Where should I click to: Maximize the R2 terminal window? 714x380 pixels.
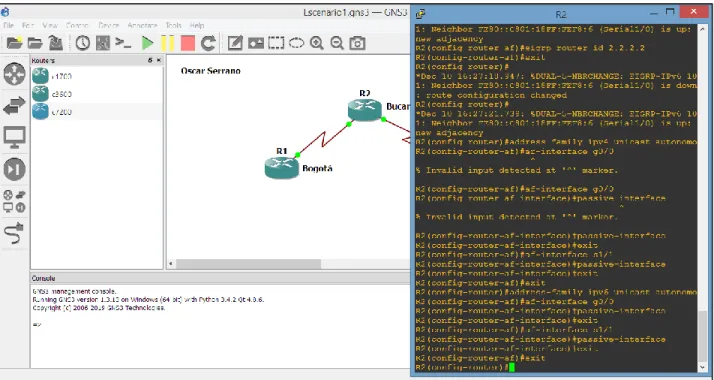[670, 12]
